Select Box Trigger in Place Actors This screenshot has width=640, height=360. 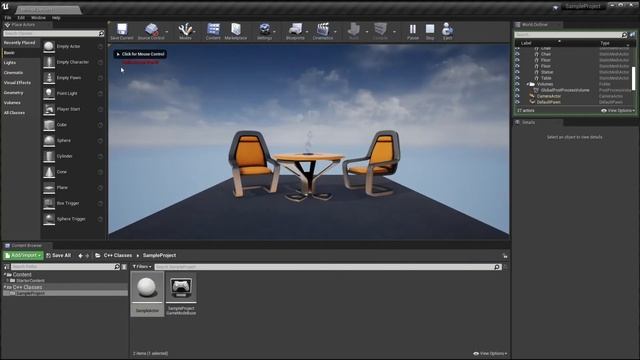[x=73, y=203]
